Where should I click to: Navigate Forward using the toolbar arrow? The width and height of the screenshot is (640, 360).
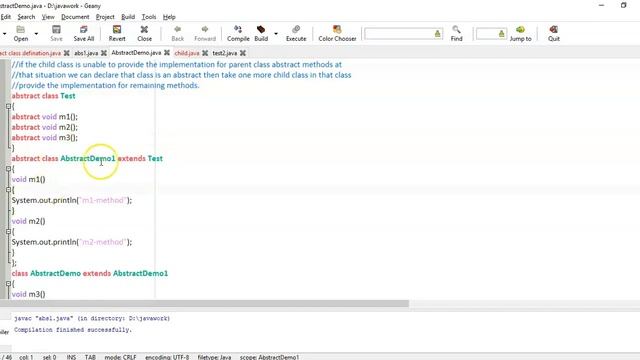tap(205, 33)
